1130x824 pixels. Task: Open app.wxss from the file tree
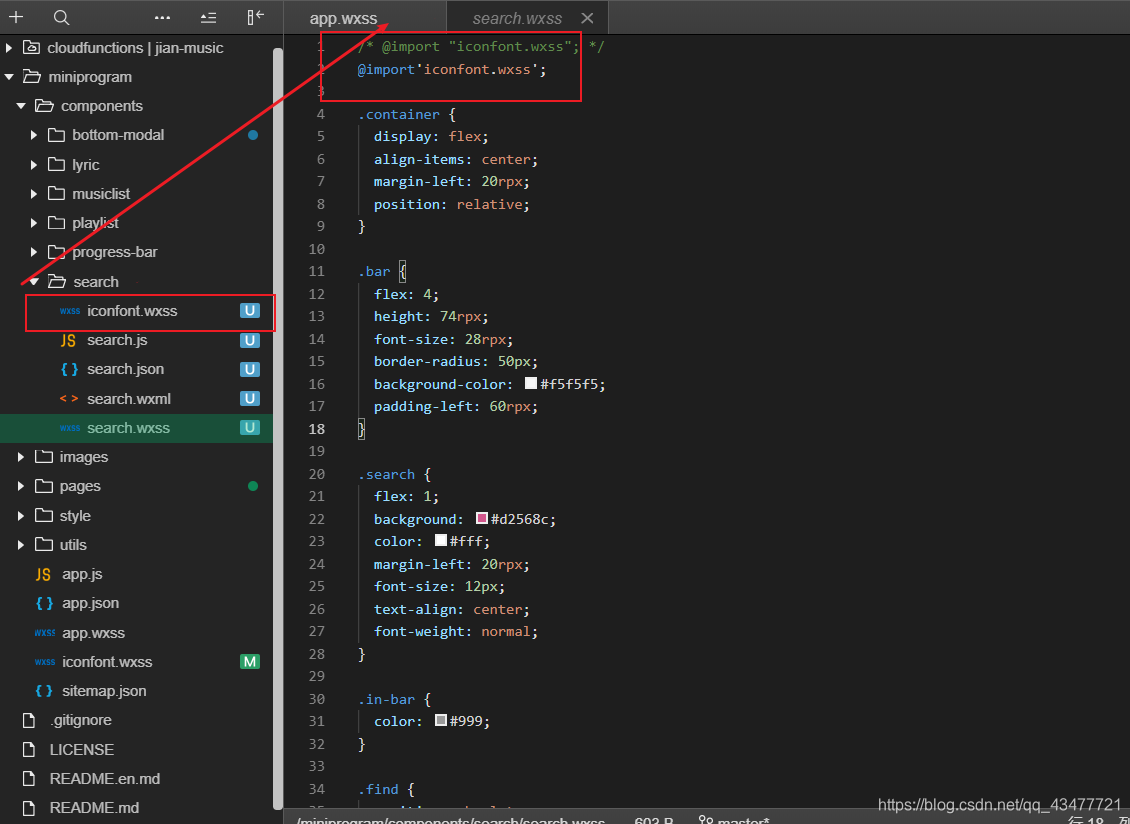pyautogui.click(x=94, y=633)
